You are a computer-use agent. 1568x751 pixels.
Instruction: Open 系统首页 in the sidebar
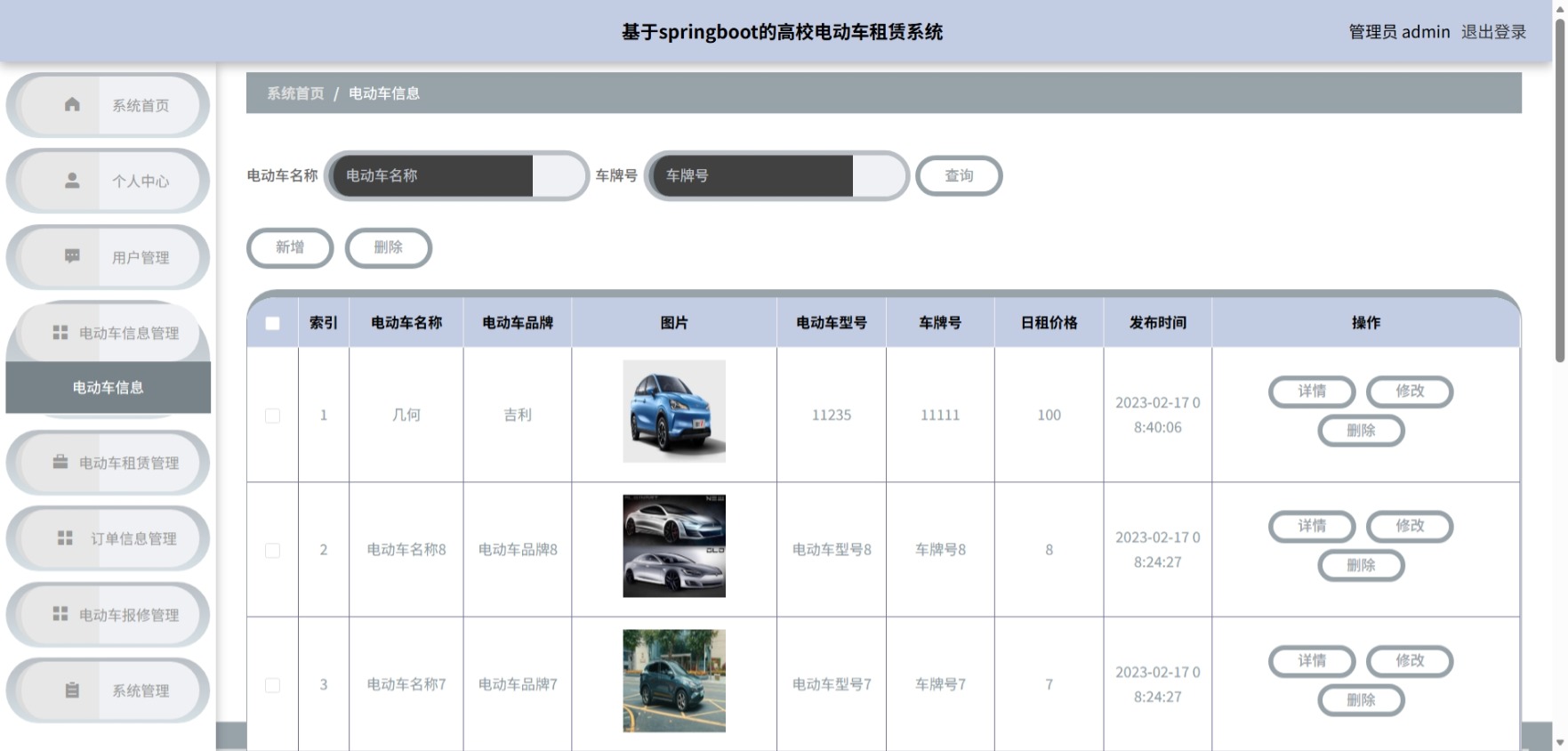tap(109, 105)
